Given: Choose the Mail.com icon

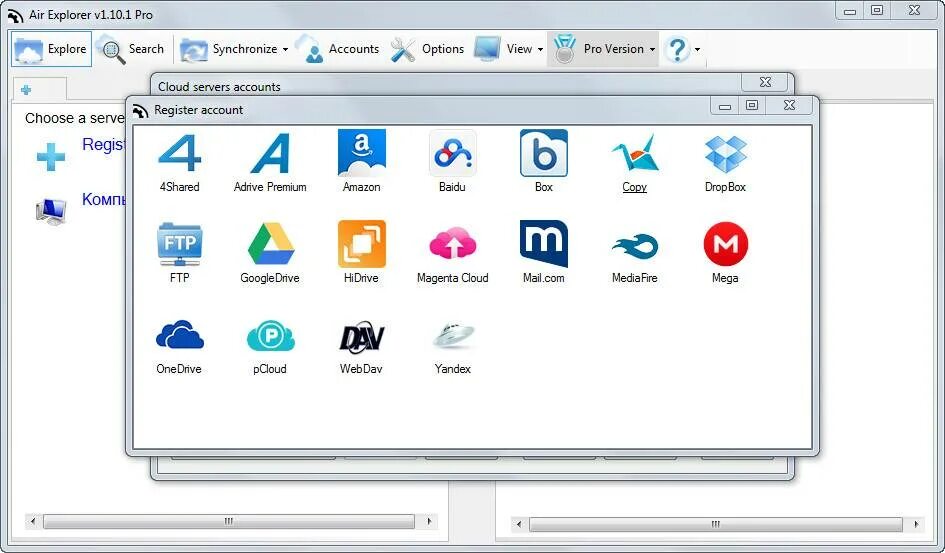Looking at the screenshot, I should tap(544, 243).
